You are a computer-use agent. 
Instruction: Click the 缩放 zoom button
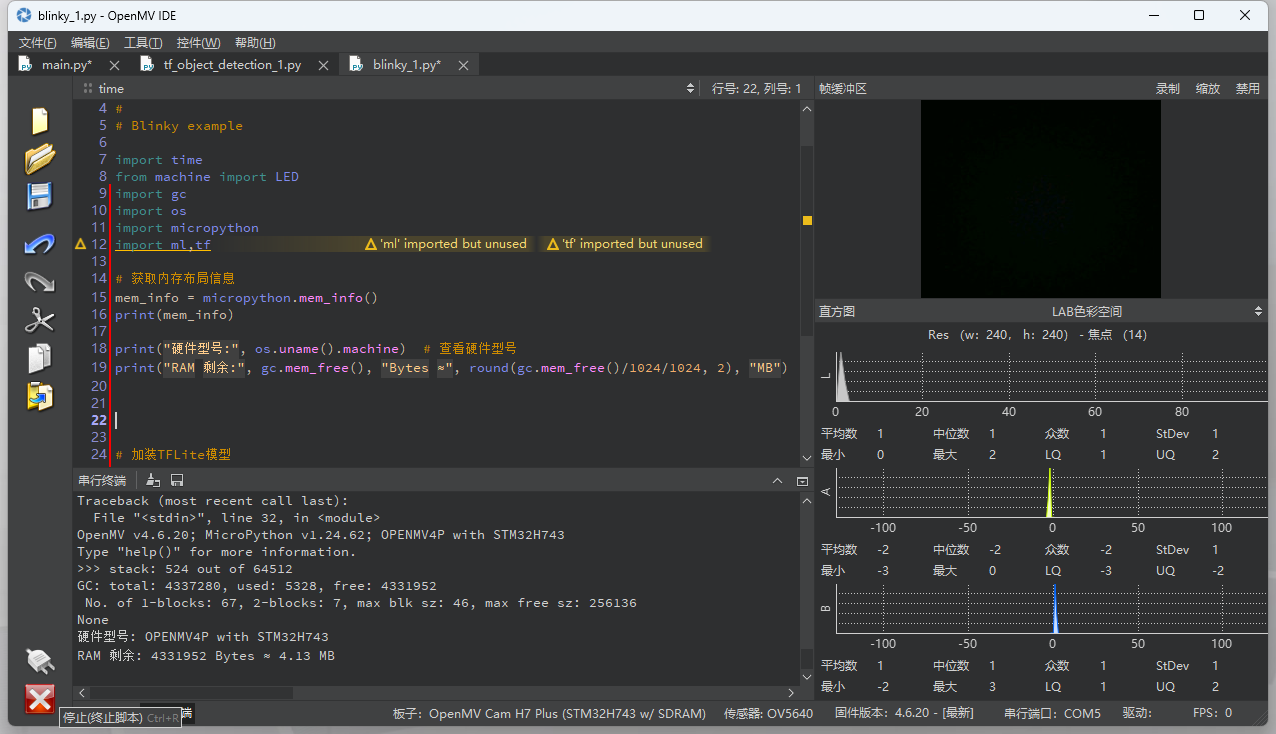[1207, 89]
